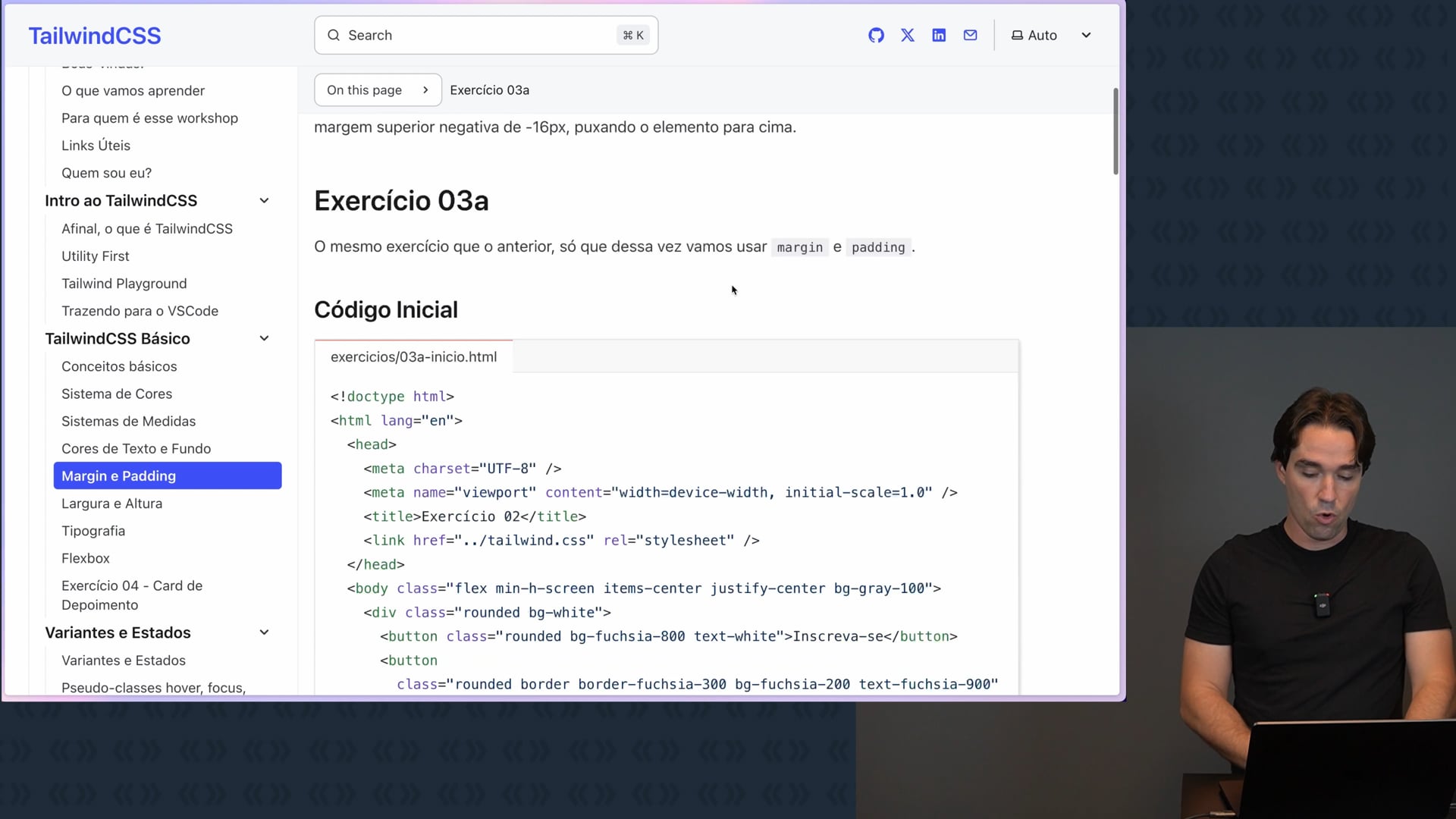This screenshot has width=1456, height=819.
Task: Click the Intro ao TailwindCSS section title
Action: pyautogui.click(x=121, y=201)
